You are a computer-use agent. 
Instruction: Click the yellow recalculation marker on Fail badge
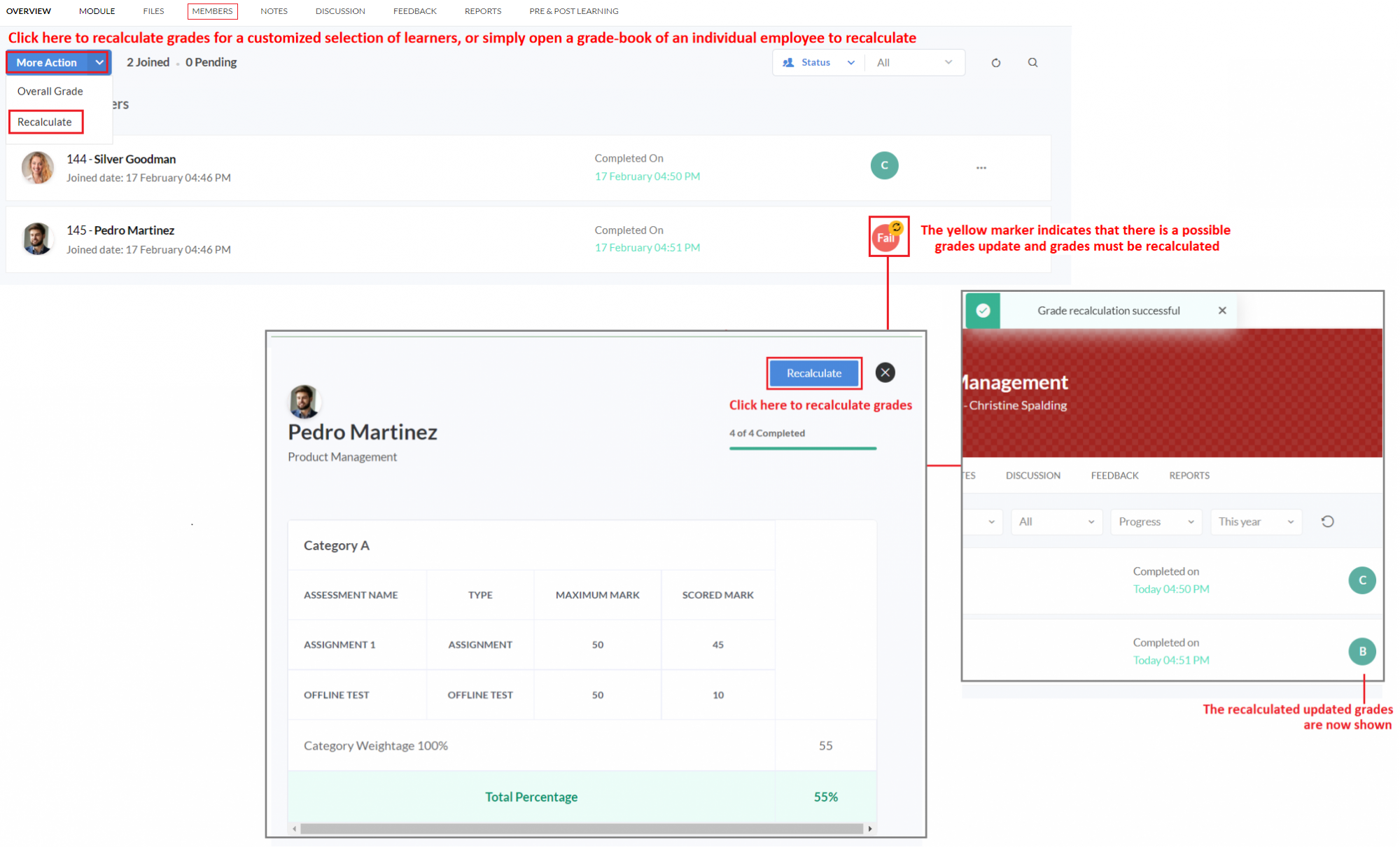tap(896, 227)
